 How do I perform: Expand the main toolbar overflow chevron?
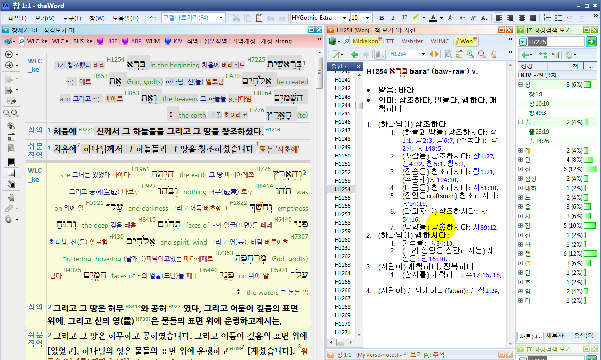pos(596,16)
